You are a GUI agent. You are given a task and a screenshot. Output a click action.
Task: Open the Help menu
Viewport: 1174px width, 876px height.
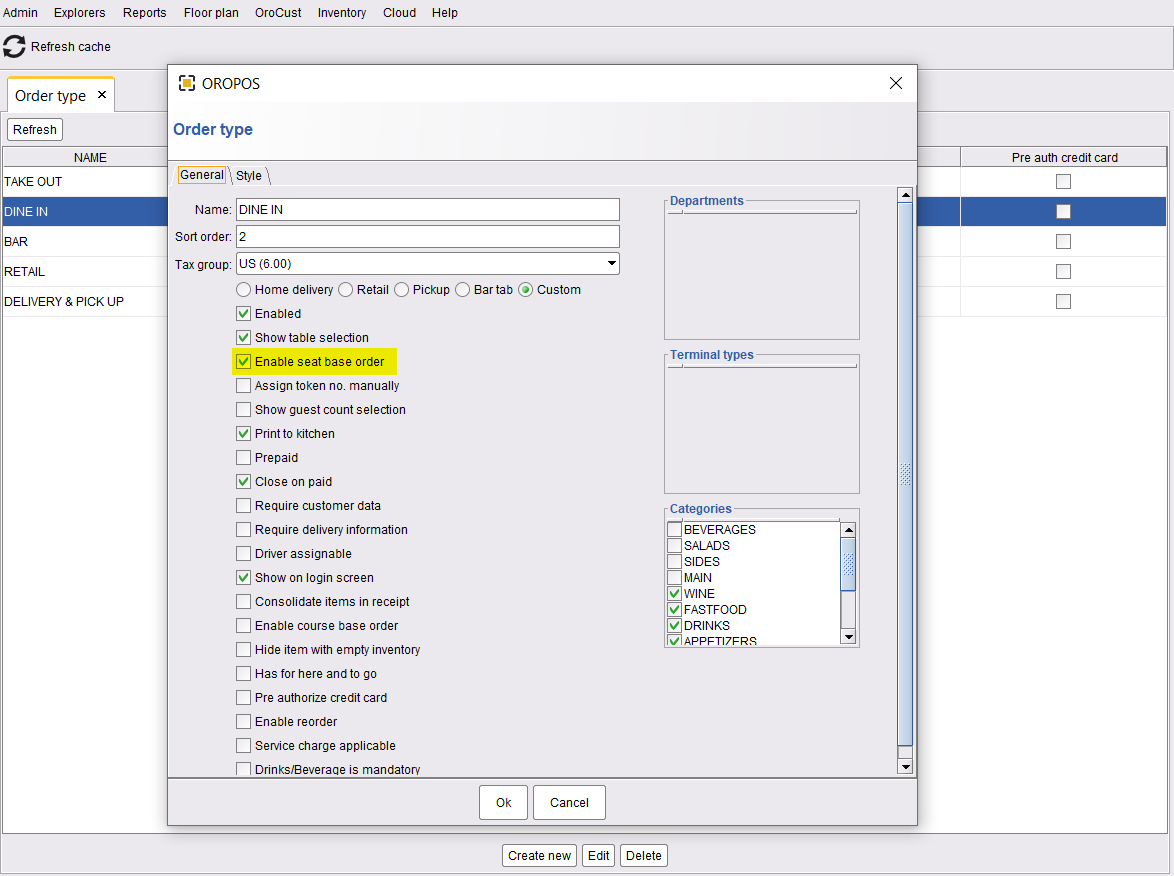point(445,13)
